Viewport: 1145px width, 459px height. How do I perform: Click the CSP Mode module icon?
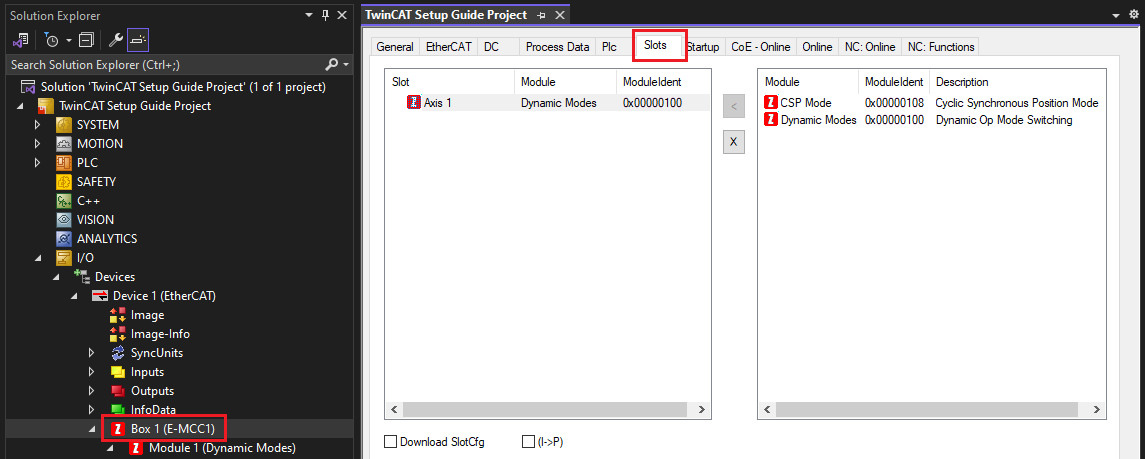[x=770, y=103]
